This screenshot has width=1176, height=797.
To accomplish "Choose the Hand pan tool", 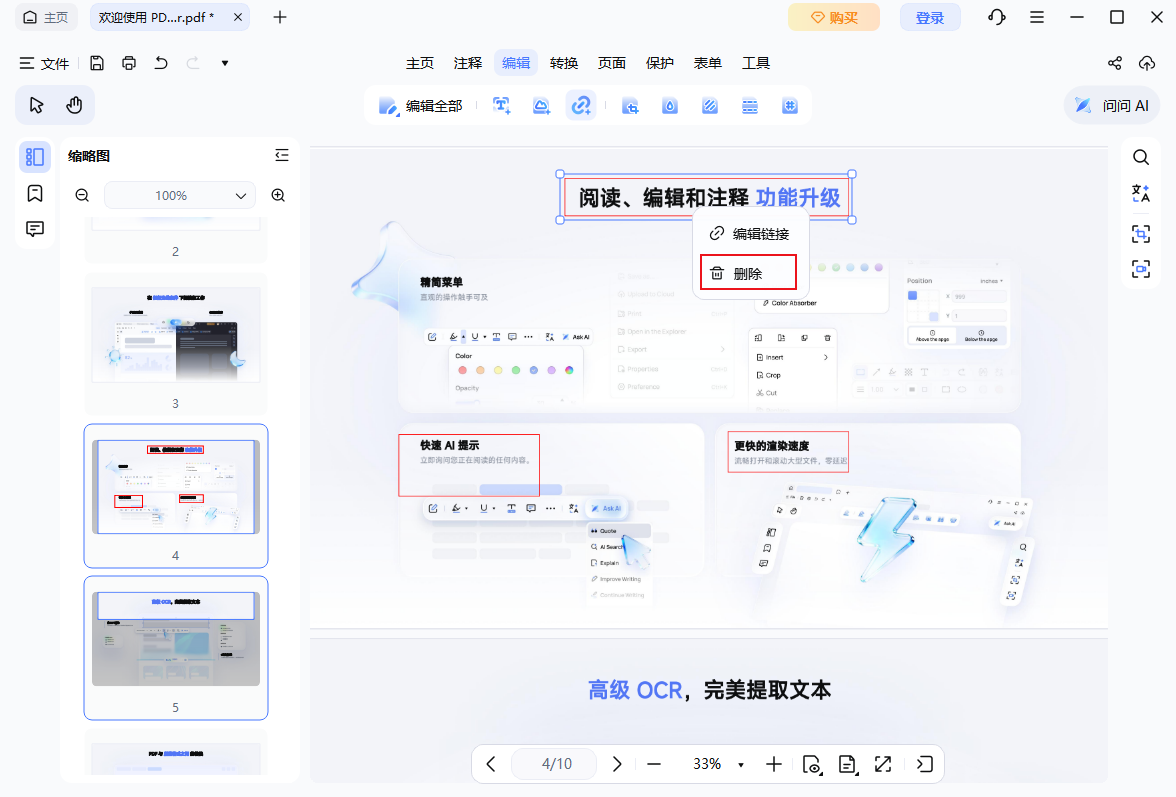I will click(x=74, y=105).
